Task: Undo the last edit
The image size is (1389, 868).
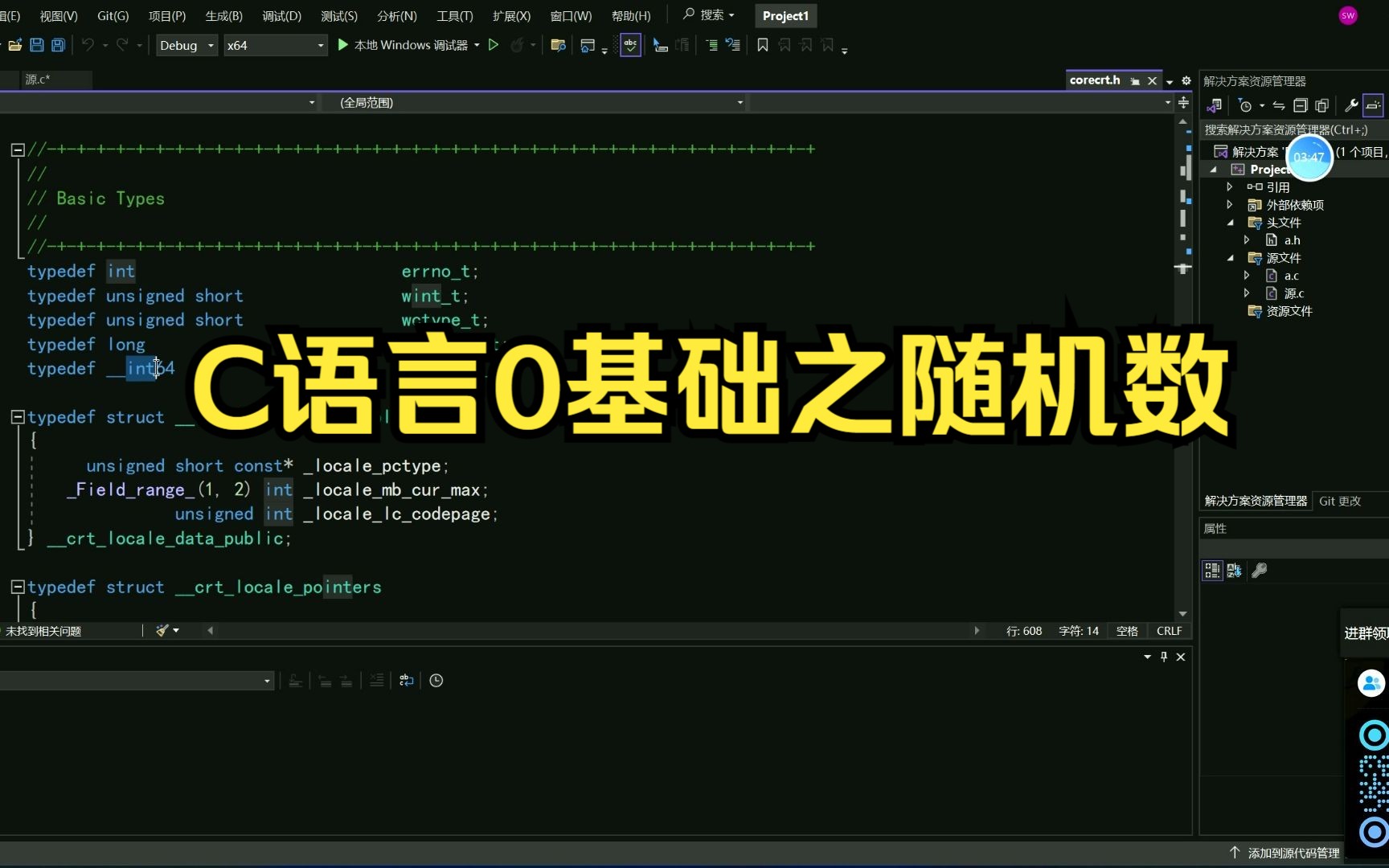Action: tap(88, 45)
